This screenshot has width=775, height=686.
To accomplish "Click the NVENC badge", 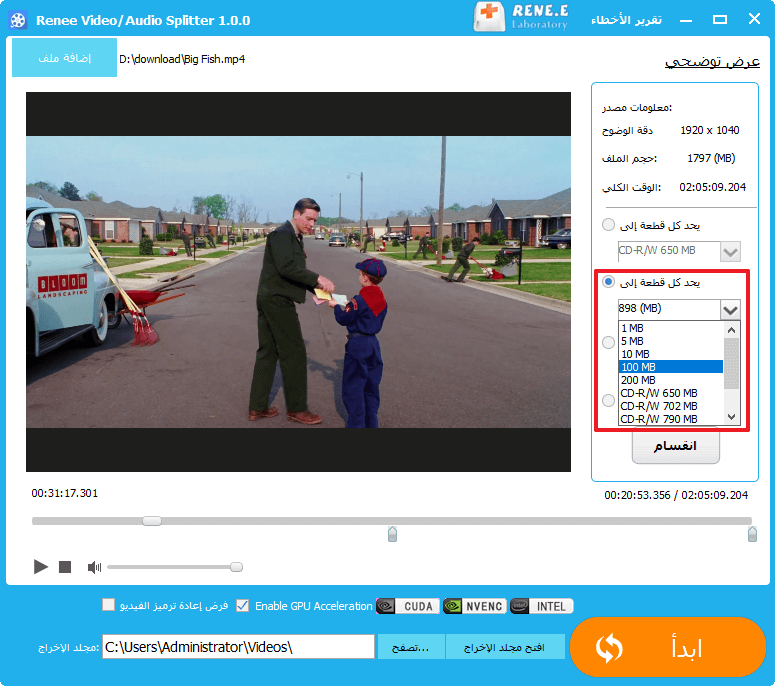I will [x=474, y=606].
